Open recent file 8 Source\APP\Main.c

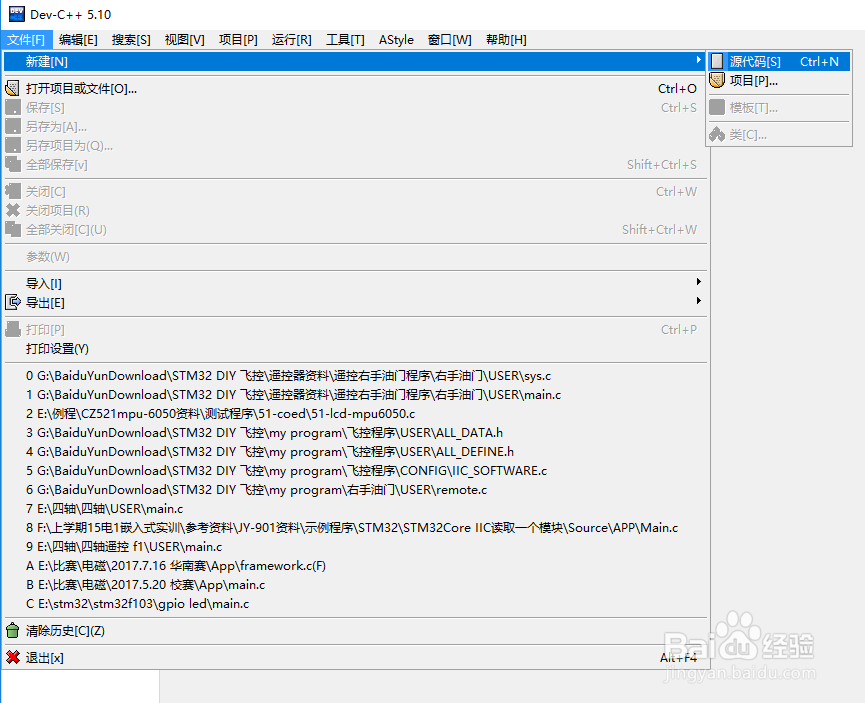354,528
